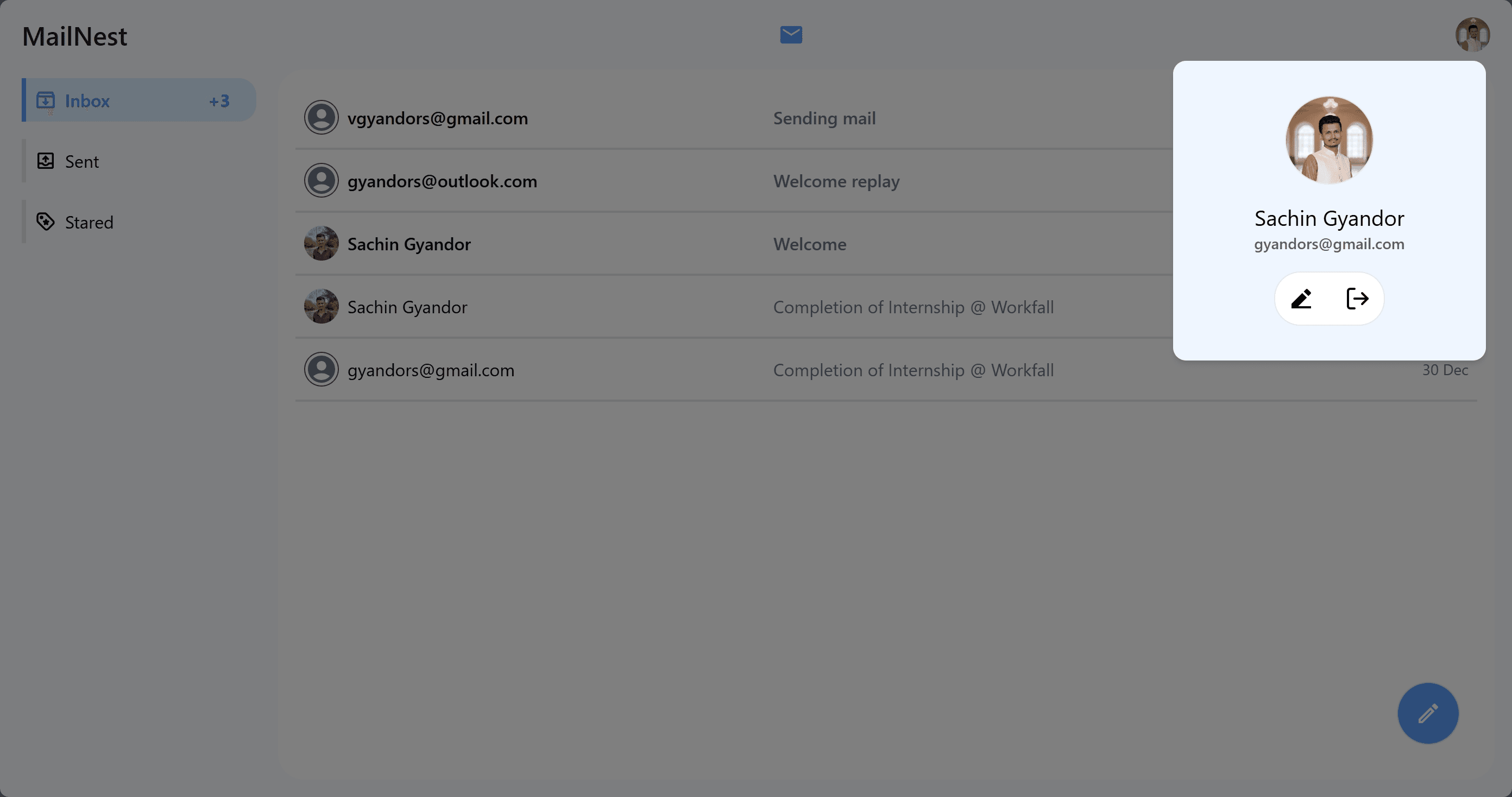Click the envelope icon at top center

coord(791,35)
